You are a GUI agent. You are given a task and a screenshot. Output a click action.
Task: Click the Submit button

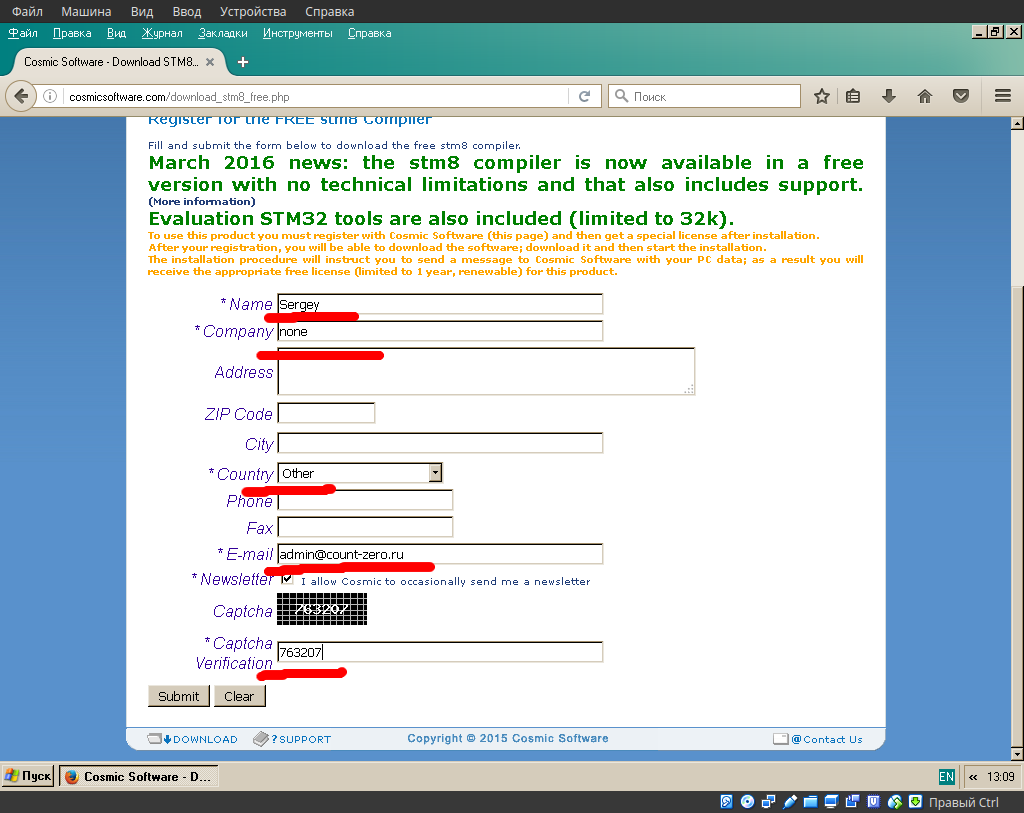click(x=178, y=696)
